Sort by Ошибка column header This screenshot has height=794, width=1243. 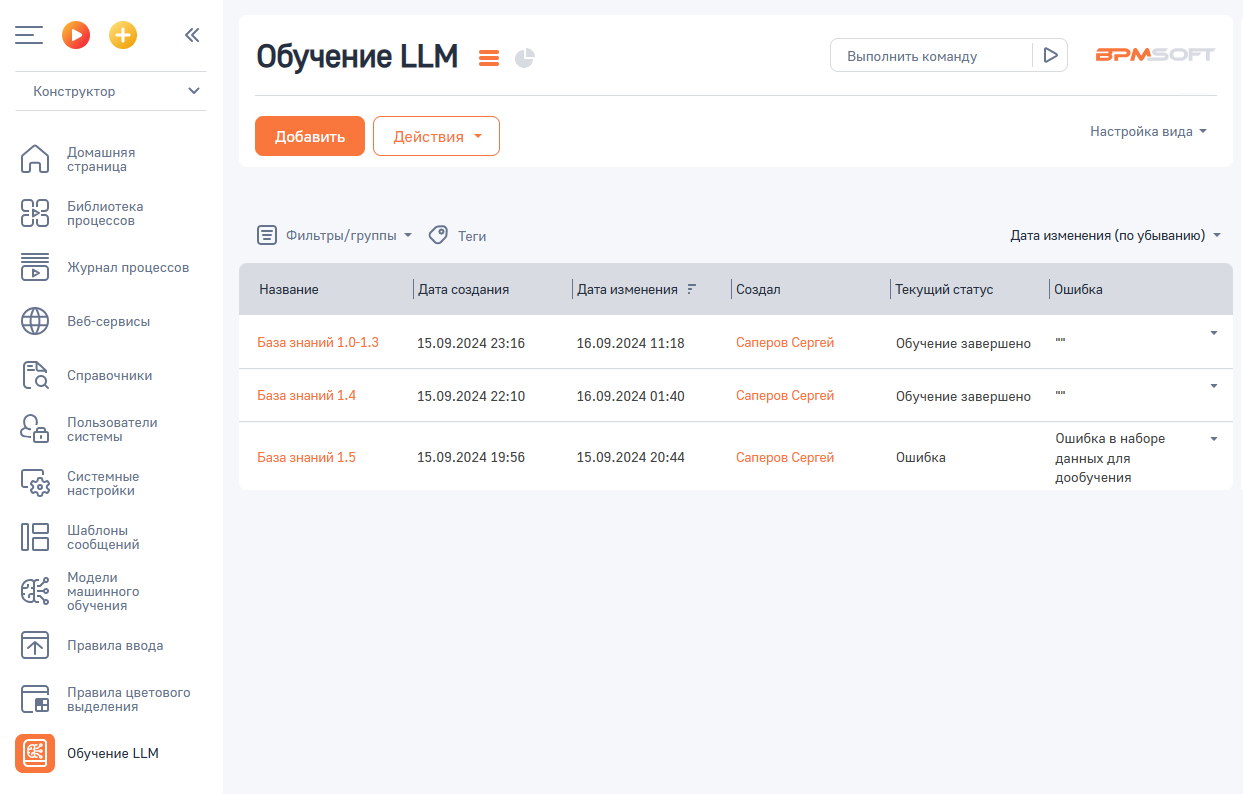(1079, 289)
